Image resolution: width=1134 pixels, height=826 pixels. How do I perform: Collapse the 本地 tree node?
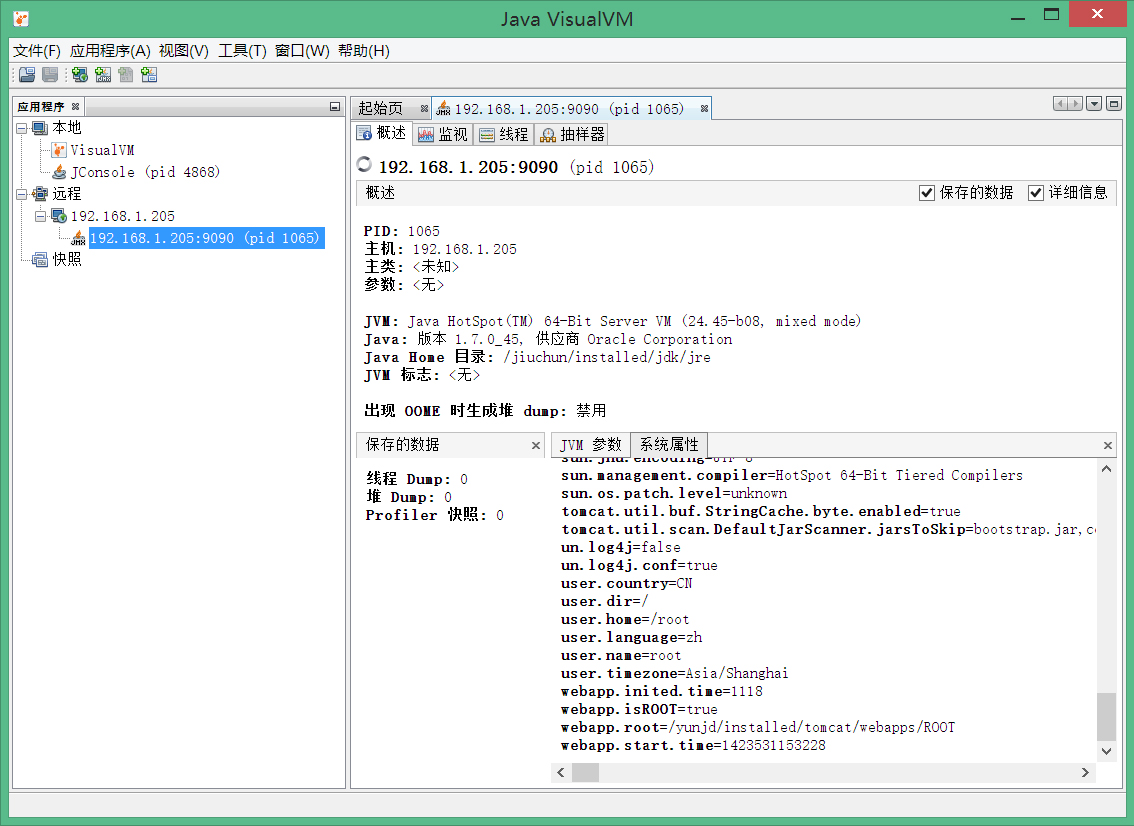pyautogui.click(x=22, y=128)
